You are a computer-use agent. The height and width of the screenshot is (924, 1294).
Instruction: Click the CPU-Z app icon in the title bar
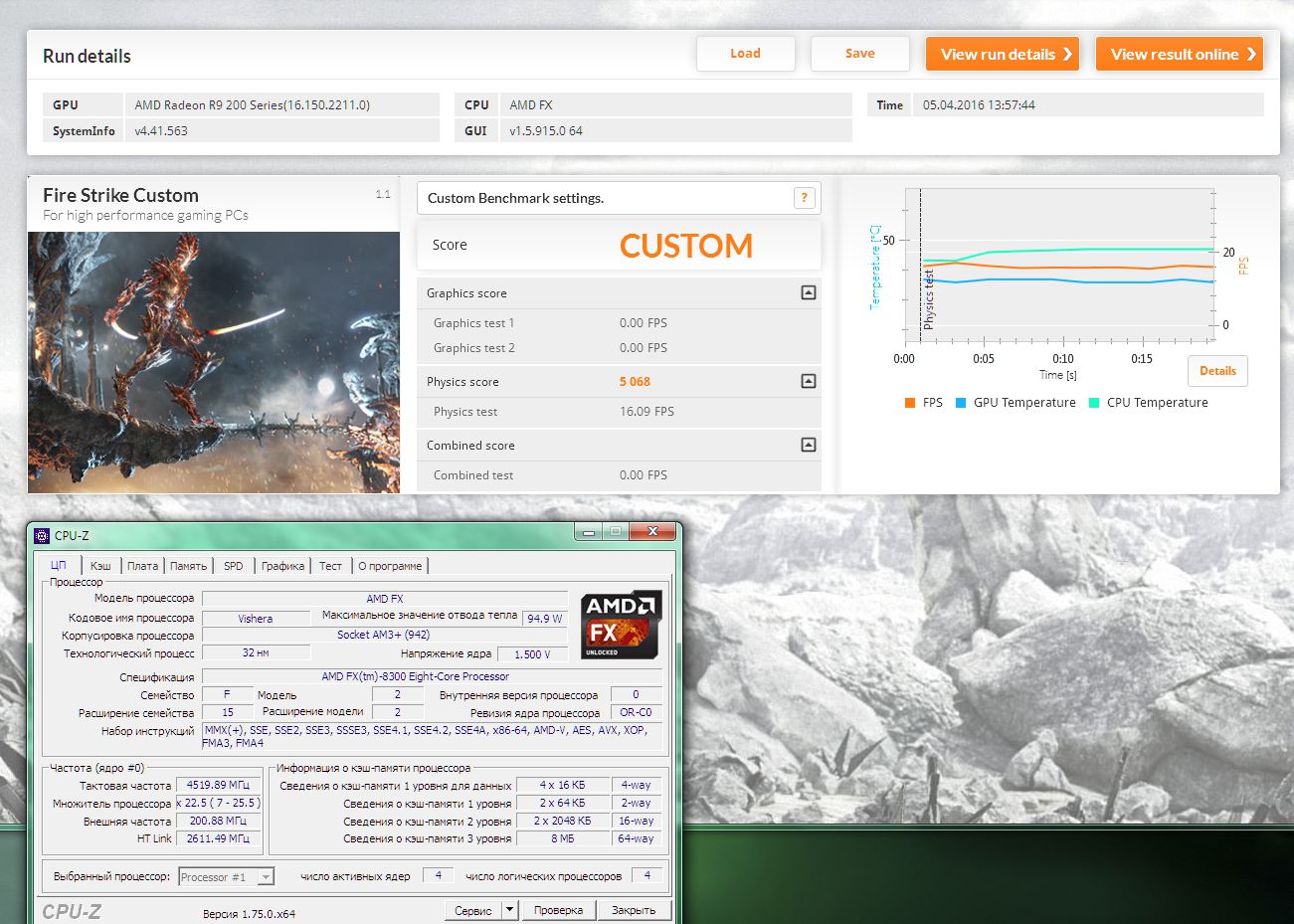coord(42,535)
